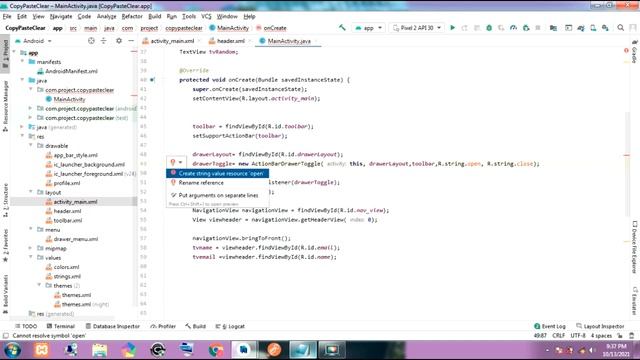
Task: Collapse the values folder
Action: (x=31, y=258)
